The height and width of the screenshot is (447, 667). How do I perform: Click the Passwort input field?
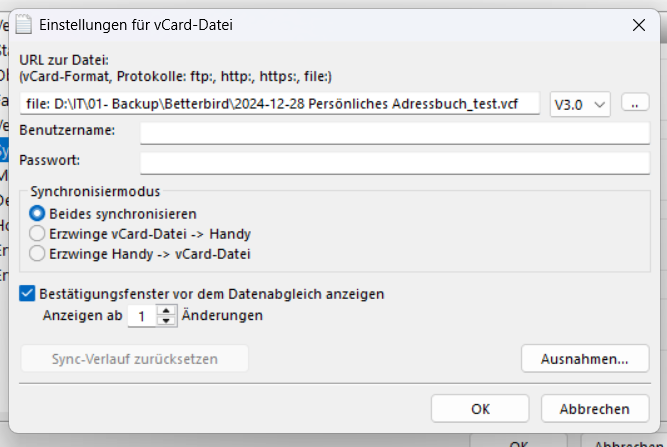(395, 161)
